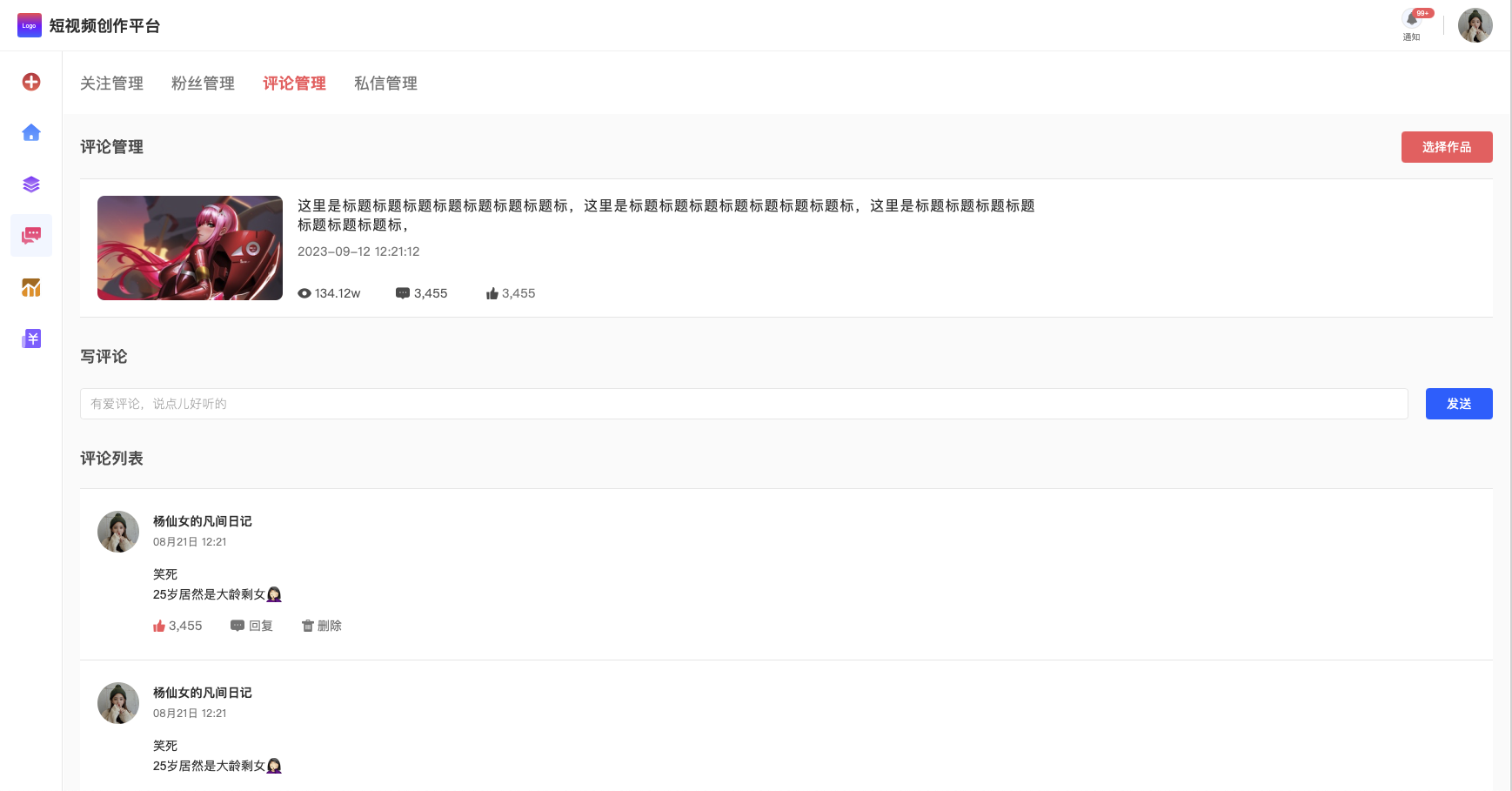The image size is (1512, 791).
Task: Open the analytics chart sidebar icon
Action: point(31,287)
